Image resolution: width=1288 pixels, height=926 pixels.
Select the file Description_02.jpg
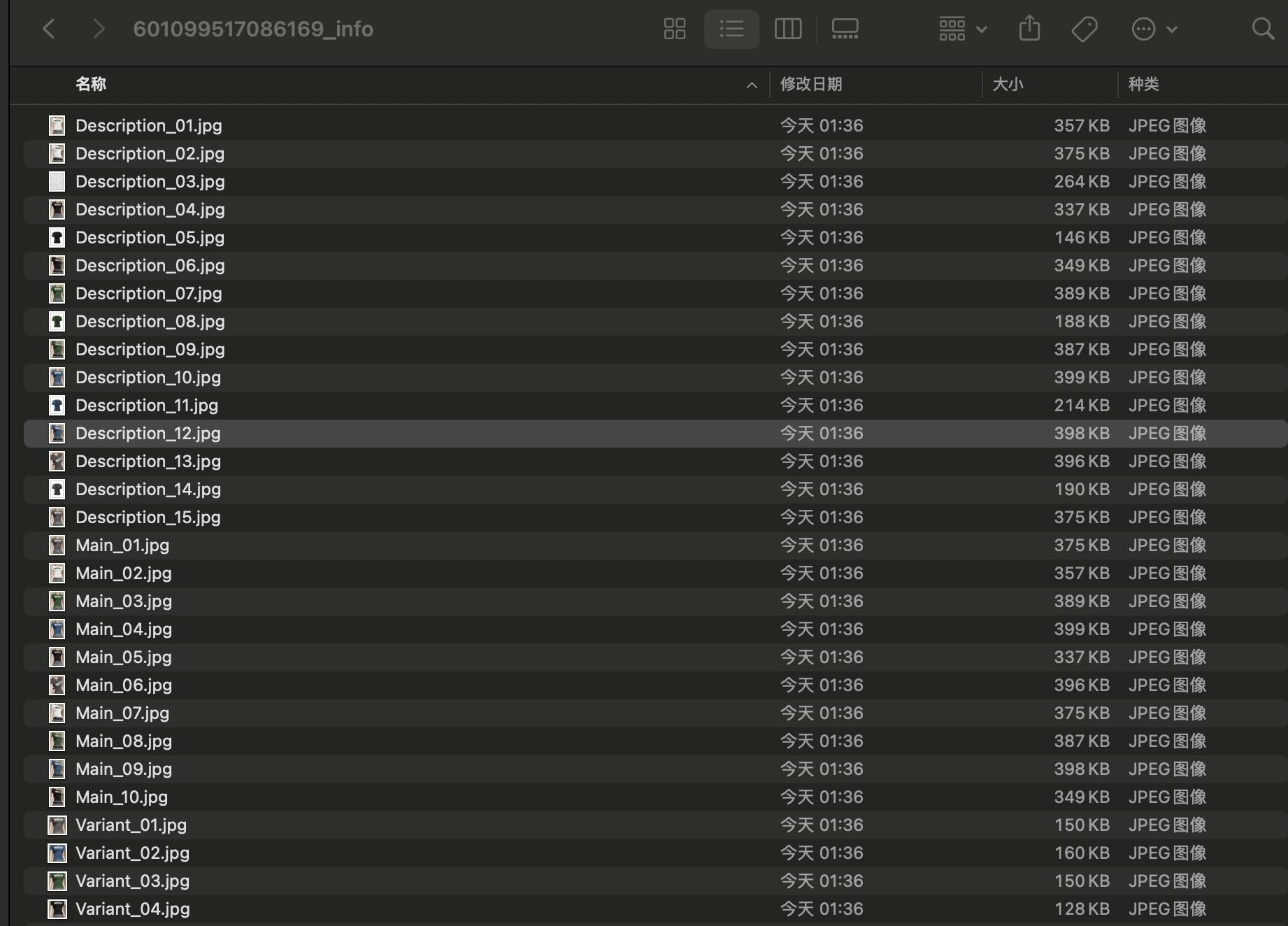655,153
